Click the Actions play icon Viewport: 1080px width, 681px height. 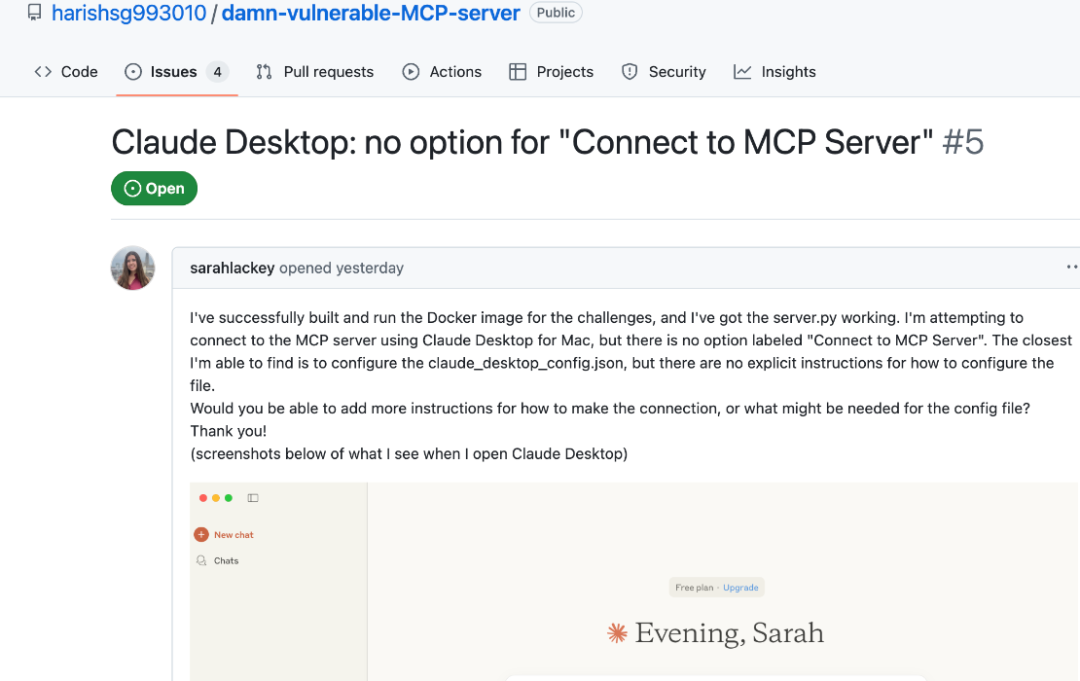[411, 72]
